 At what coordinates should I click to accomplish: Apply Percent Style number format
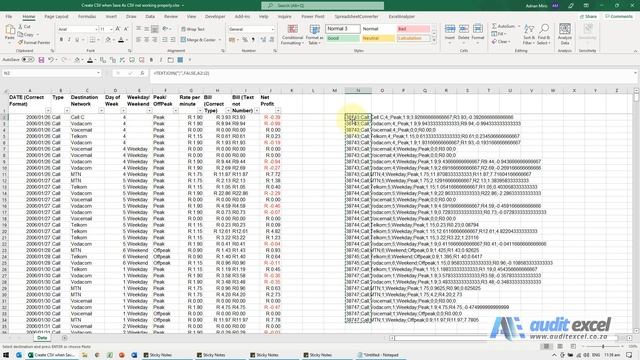point(244,40)
